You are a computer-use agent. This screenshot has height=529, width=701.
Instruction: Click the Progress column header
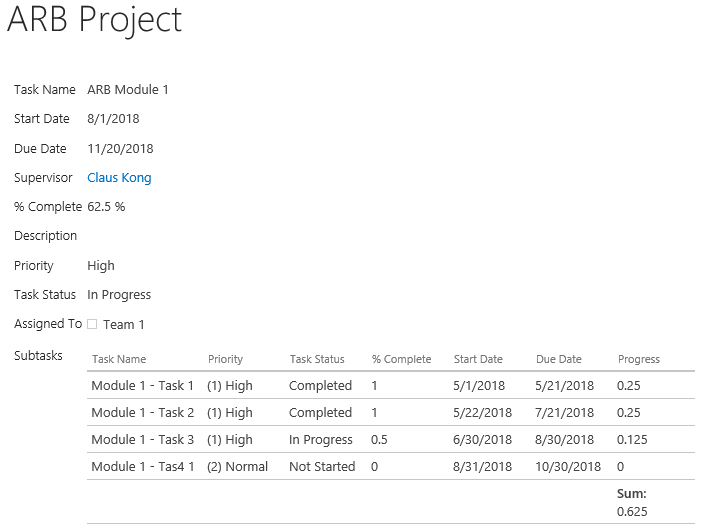click(x=639, y=359)
